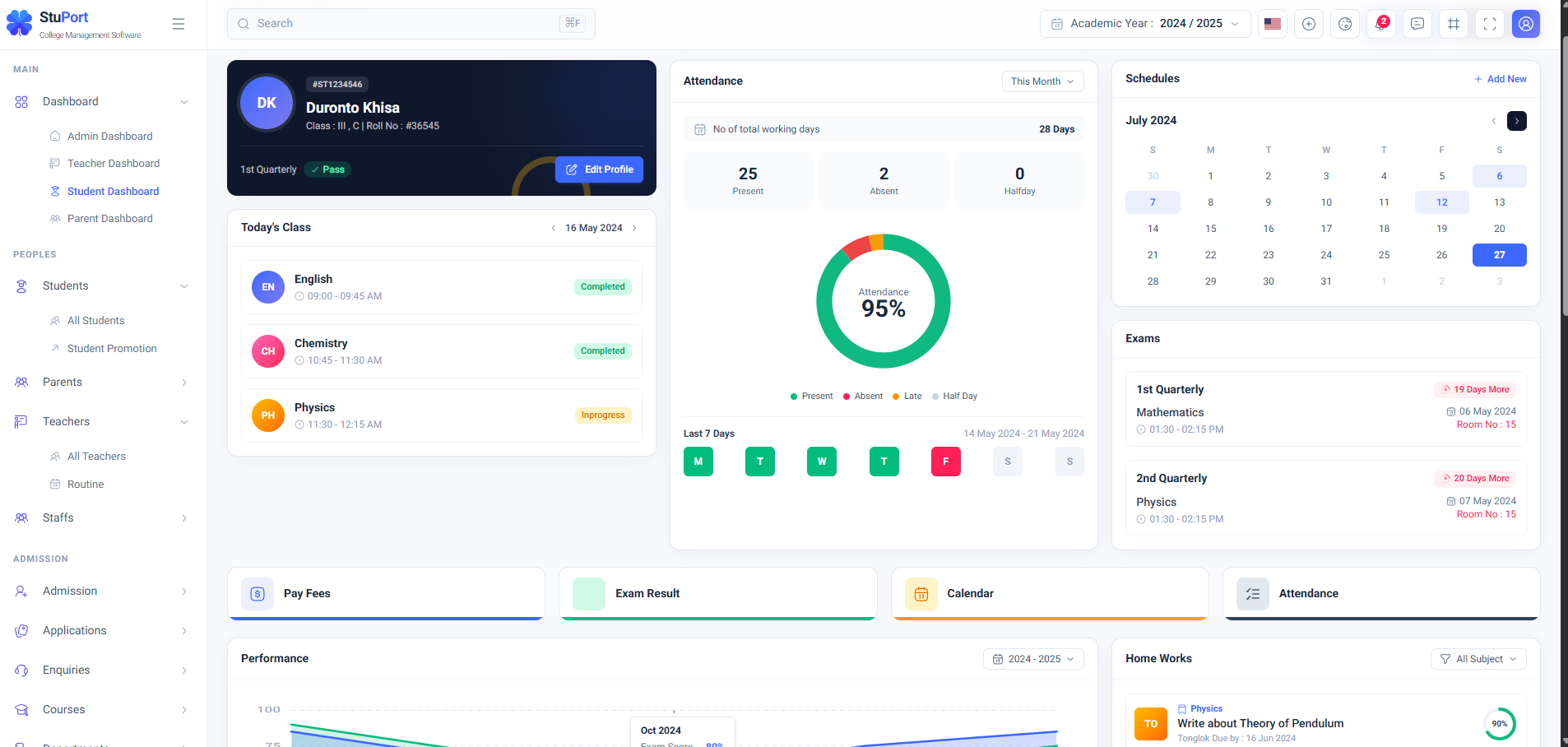Click the 95% attendance donut chart
The width and height of the screenshot is (1568, 747).
click(x=884, y=301)
